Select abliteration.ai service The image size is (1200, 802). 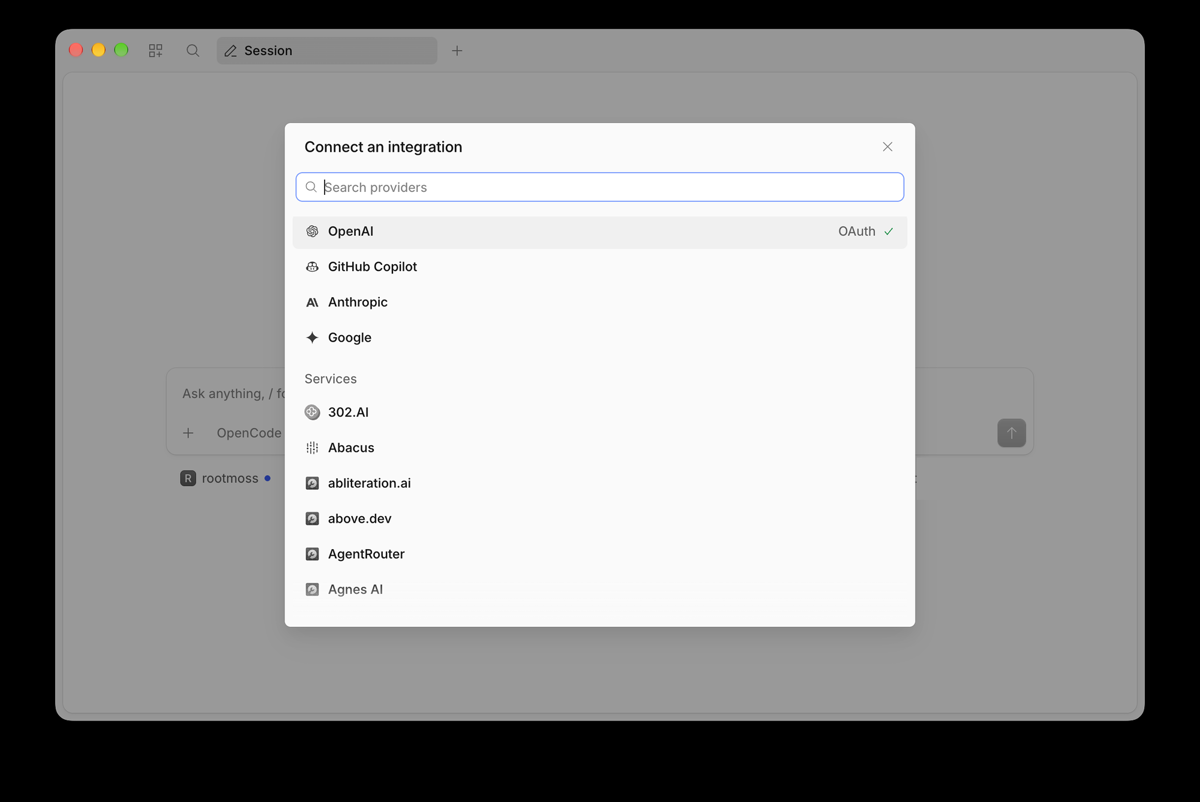[600, 483]
